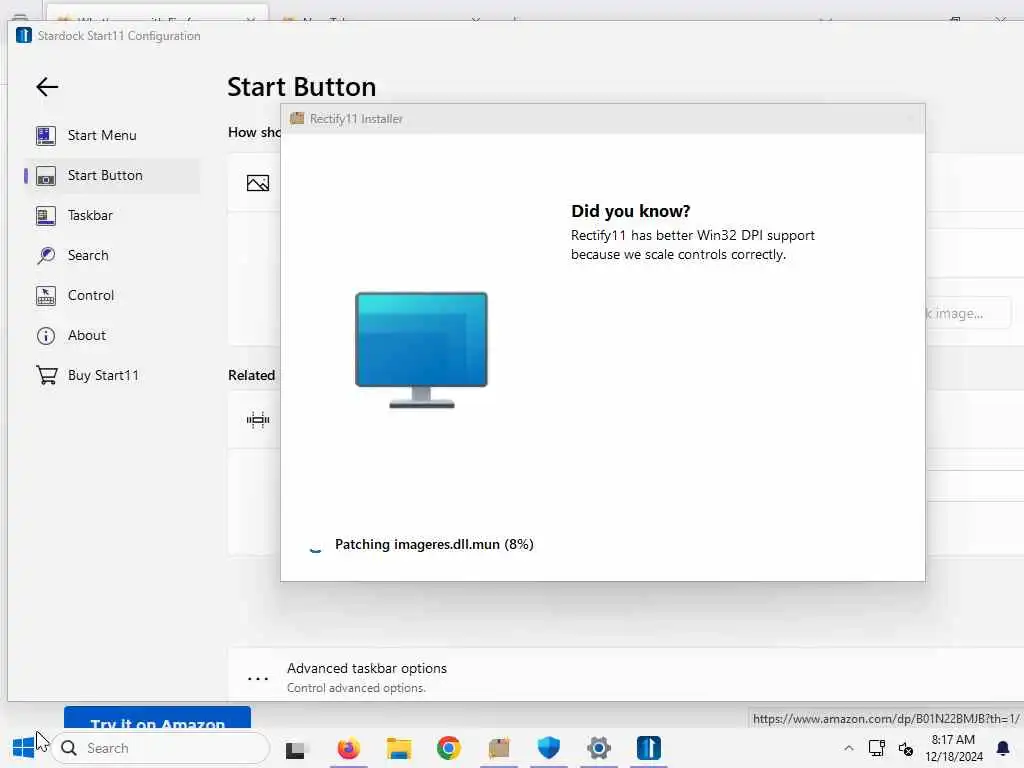Expand hidden system tray icons
Image resolution: width=1024 pixels, height=768 pixels.
pos(848,748)
